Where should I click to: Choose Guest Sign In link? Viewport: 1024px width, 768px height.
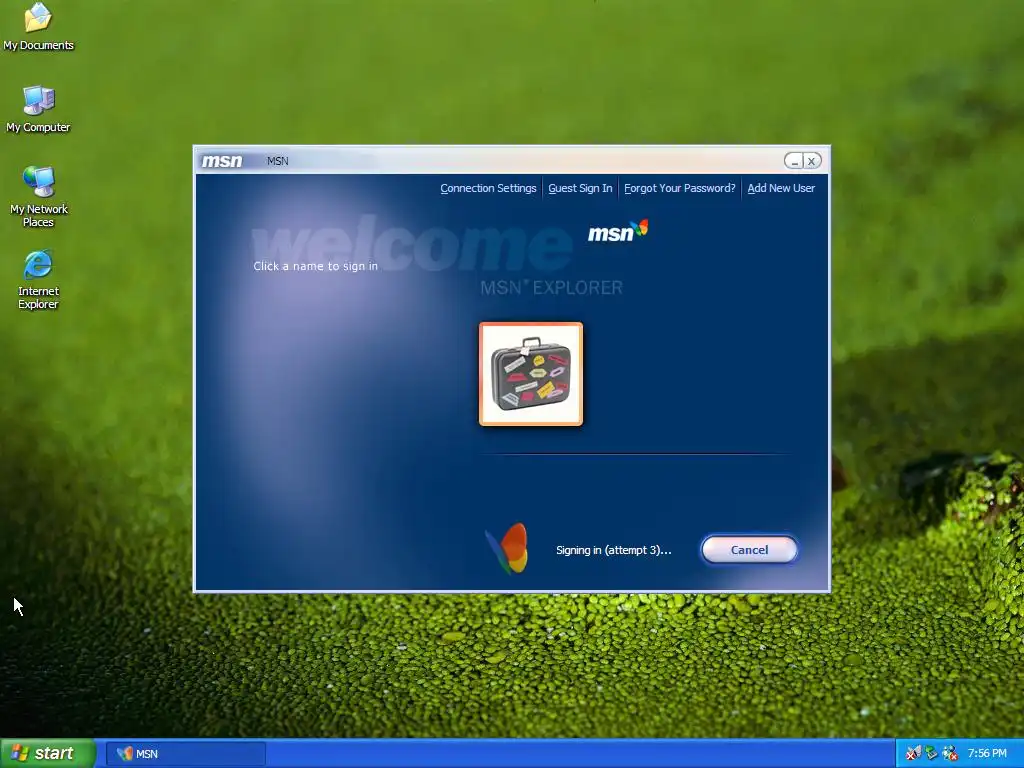[x=580, y=188]
